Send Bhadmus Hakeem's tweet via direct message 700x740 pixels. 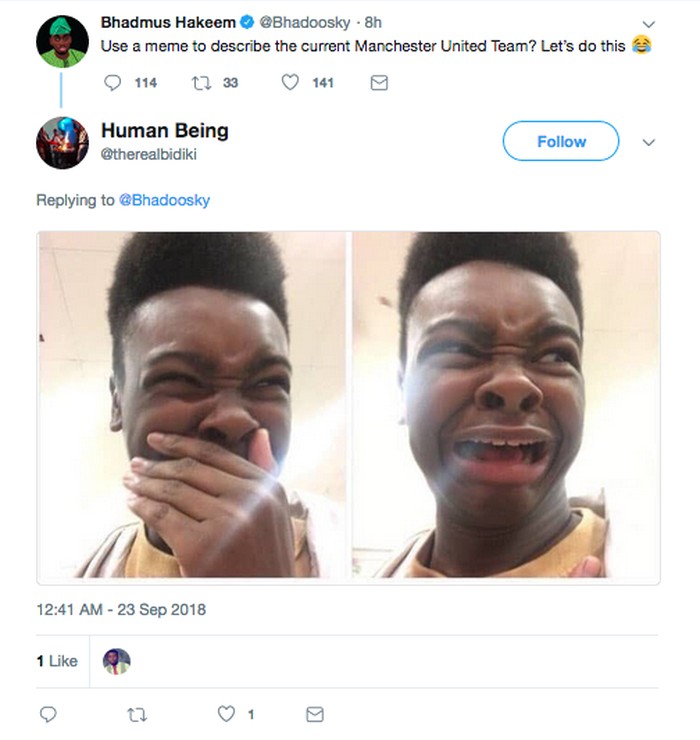[x=379, y=83]
